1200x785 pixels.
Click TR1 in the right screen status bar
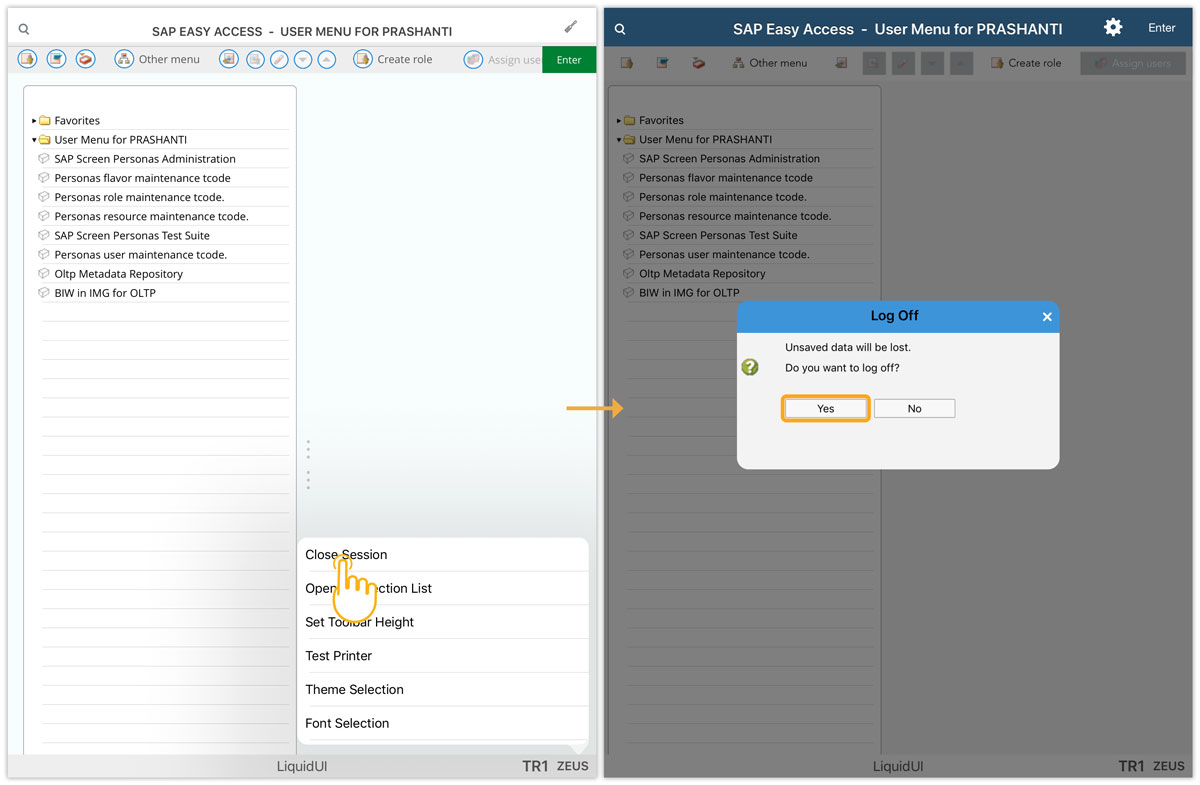click(1131, 766)
